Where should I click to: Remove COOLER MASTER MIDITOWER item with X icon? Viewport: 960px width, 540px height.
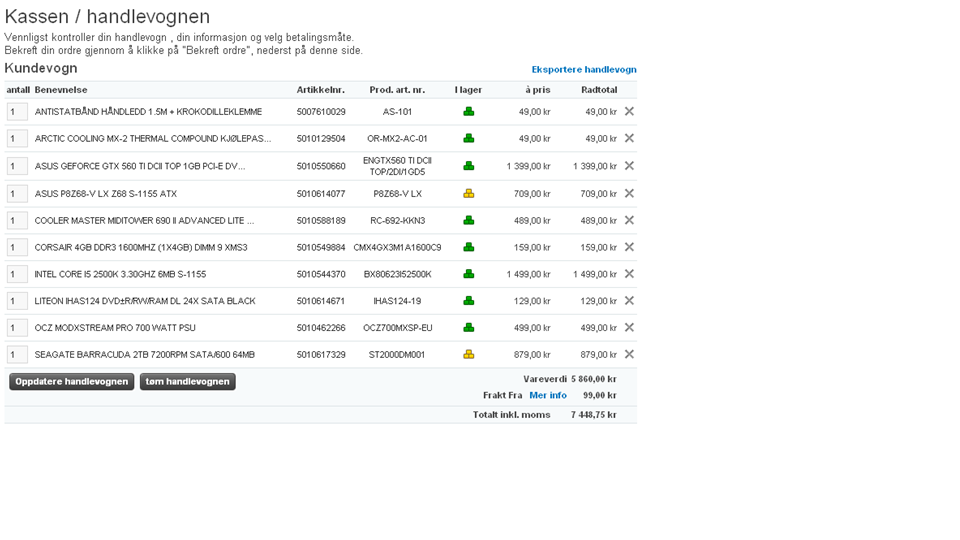[629, 220]
